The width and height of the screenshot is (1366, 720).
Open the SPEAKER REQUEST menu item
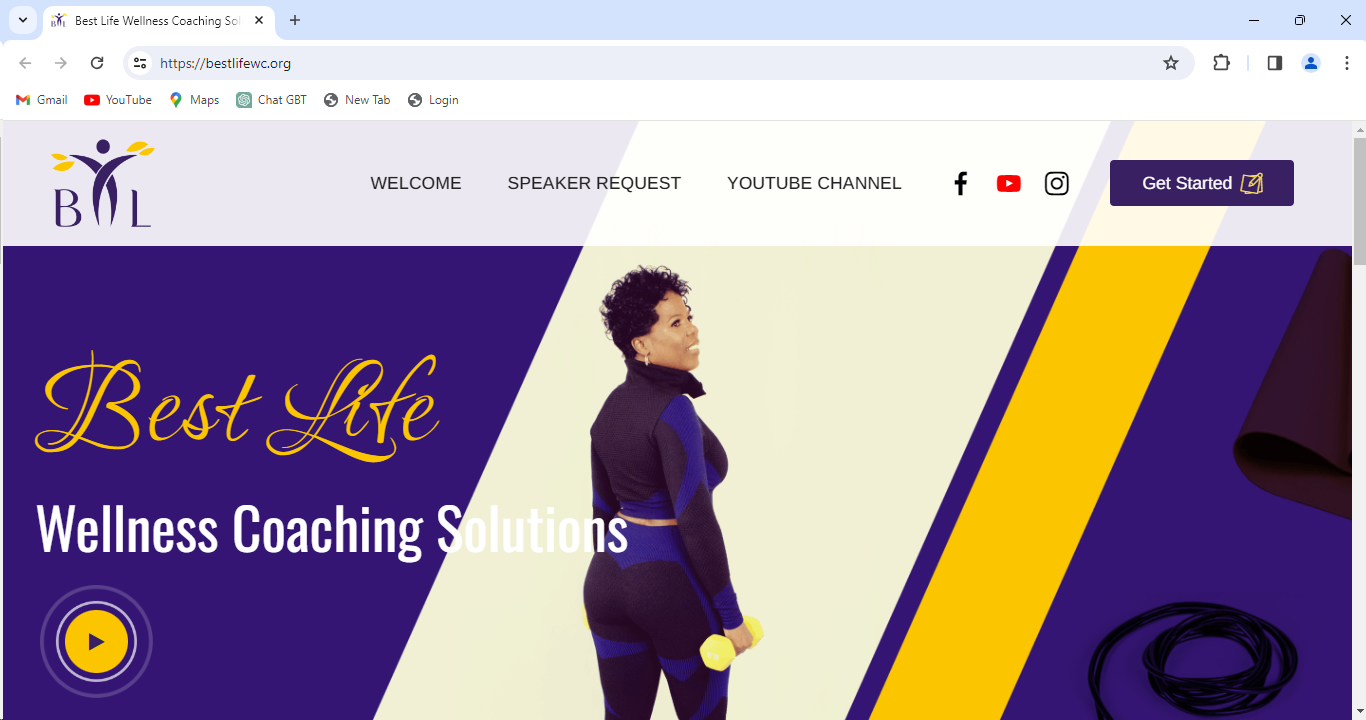point(594,183)
